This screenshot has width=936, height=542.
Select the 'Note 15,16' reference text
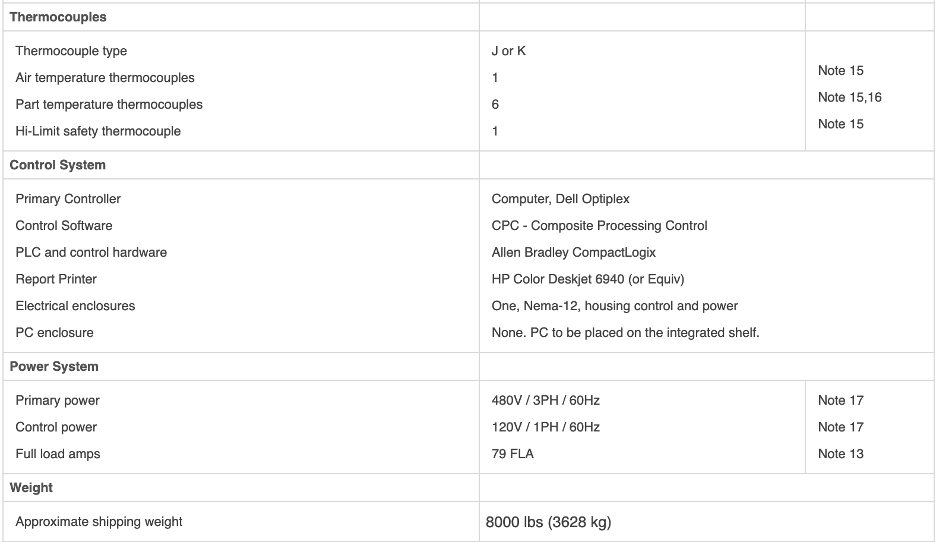point(849,97)
